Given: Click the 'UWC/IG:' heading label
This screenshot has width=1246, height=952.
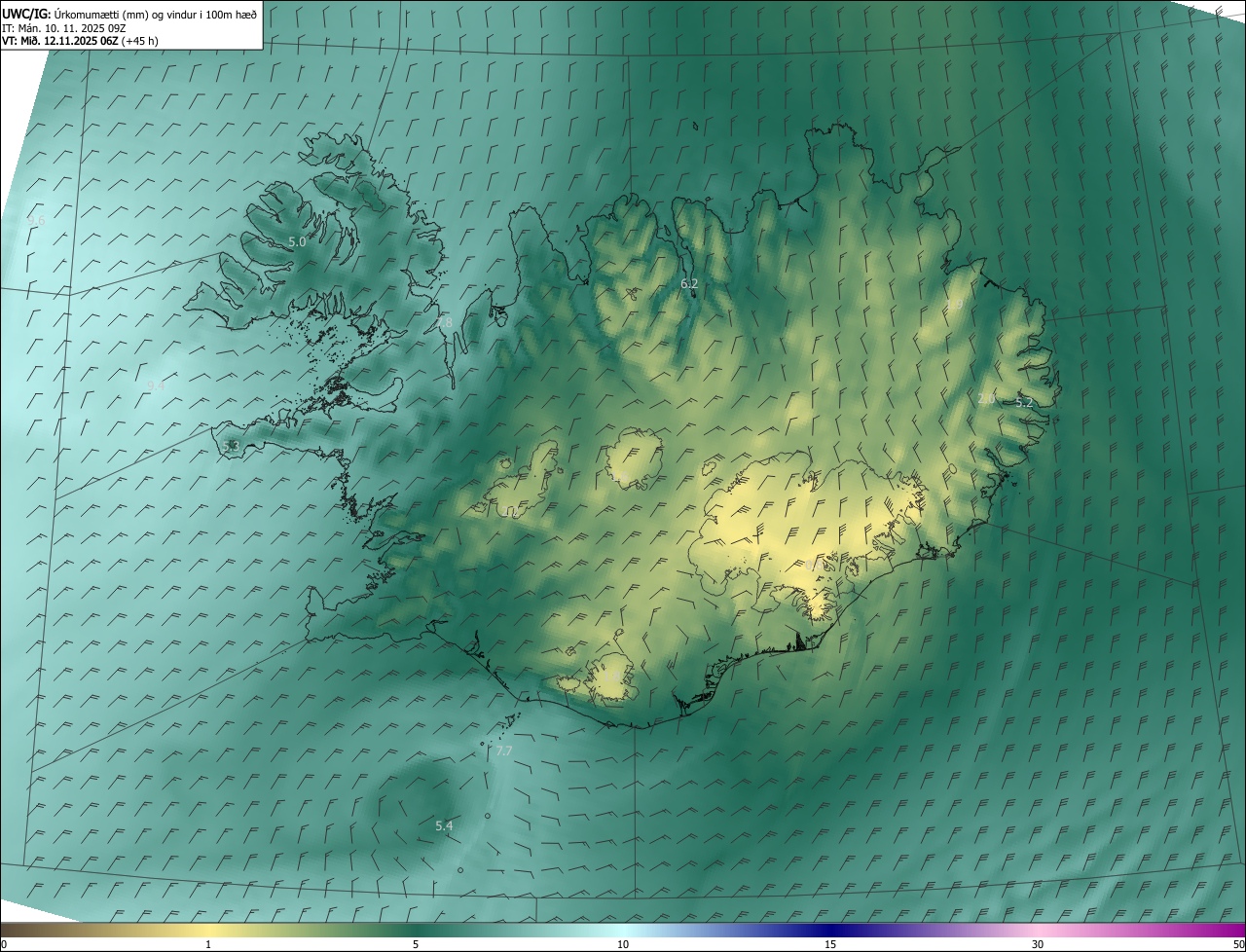Looking at the screenshot, I should (x=26, y=14).
